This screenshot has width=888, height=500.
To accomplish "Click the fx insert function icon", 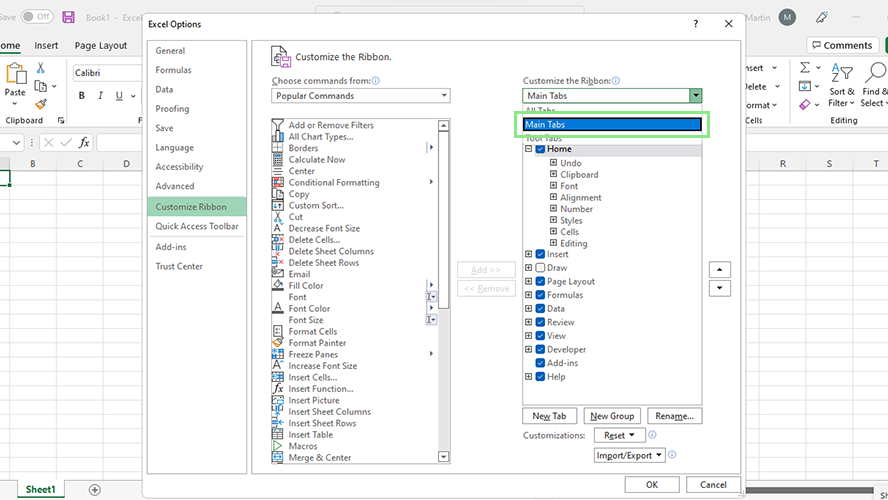I will pos(84,143).
